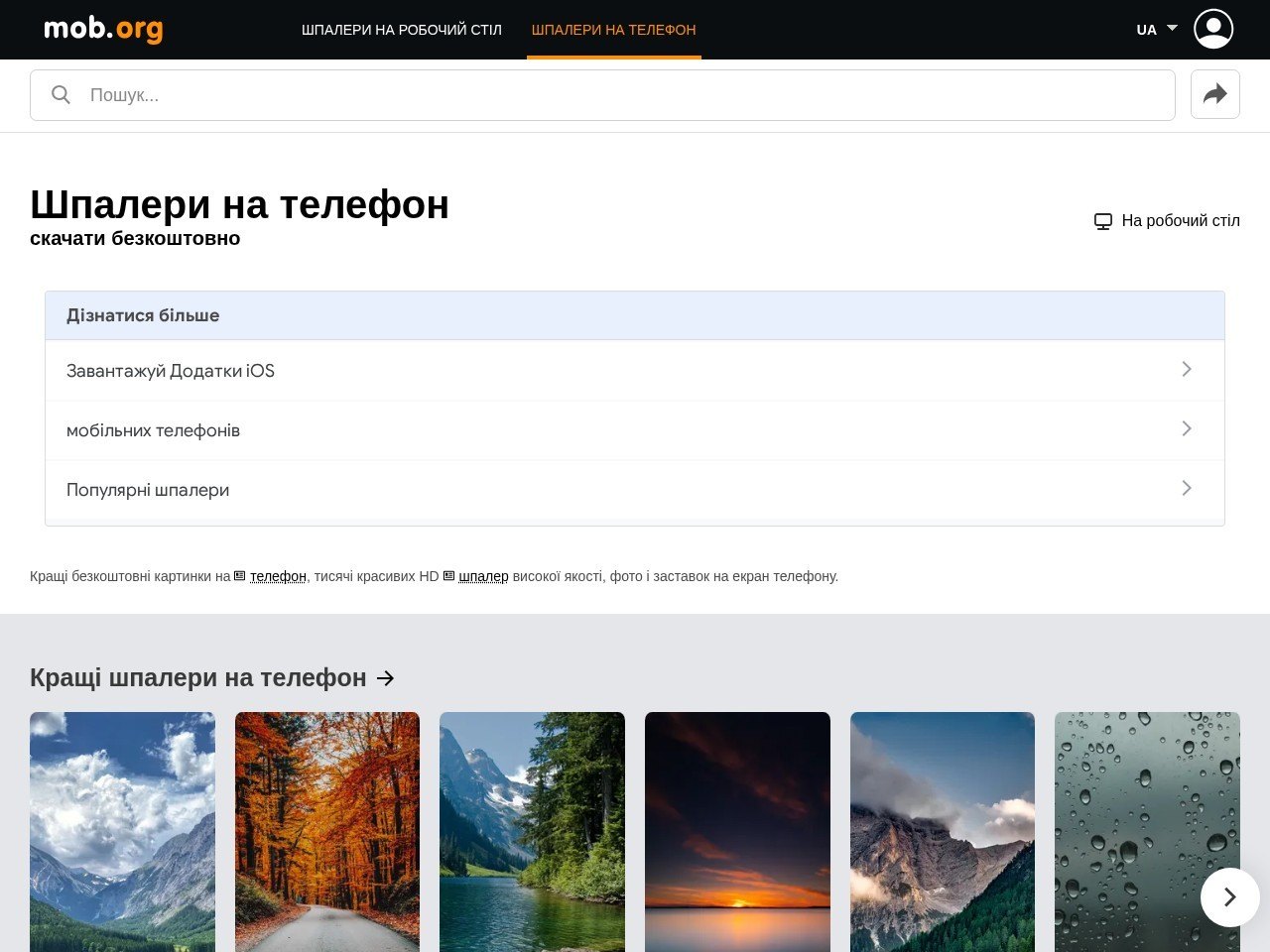This screenshot has width=1270, height=952.
Task: Click the Шпалери на телефон page title
Action: pyautogui.click(x=239, y=205)
